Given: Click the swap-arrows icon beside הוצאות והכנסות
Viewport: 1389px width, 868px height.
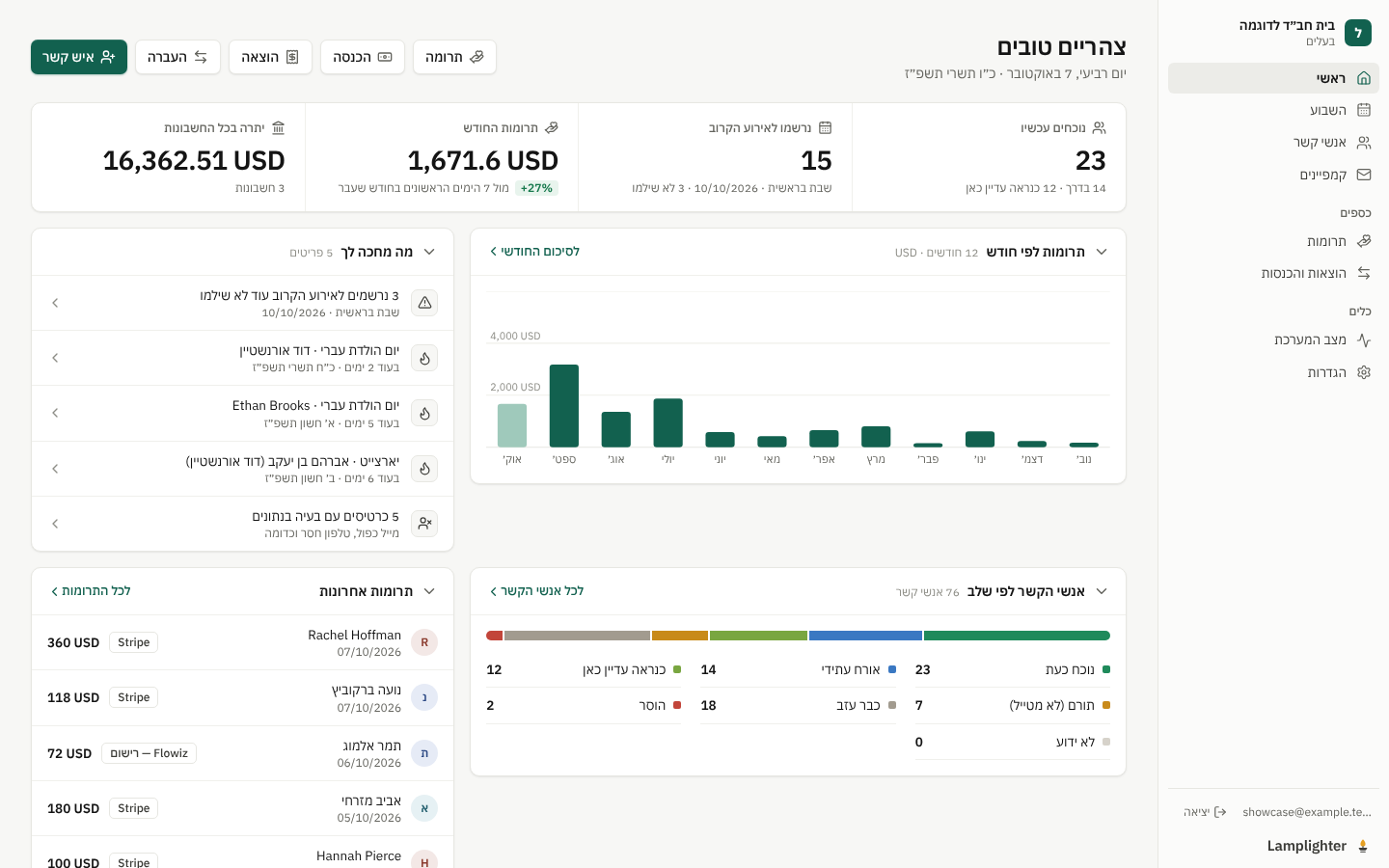Looking at the screenshot, I should [1363, 273].
